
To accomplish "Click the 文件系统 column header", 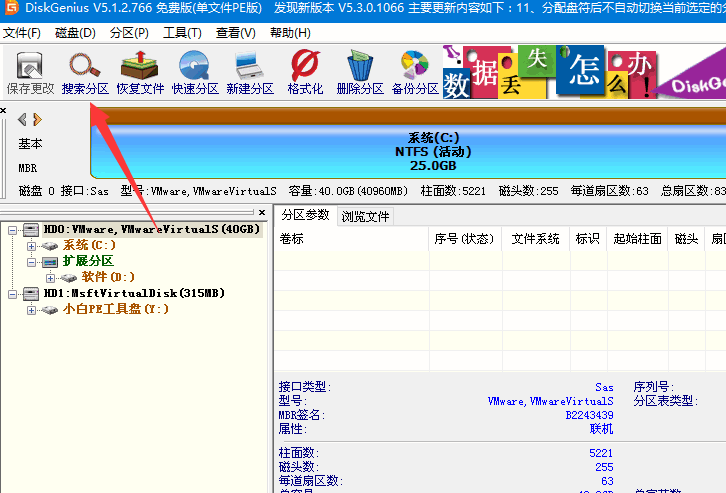I will [x=535, y=239].
